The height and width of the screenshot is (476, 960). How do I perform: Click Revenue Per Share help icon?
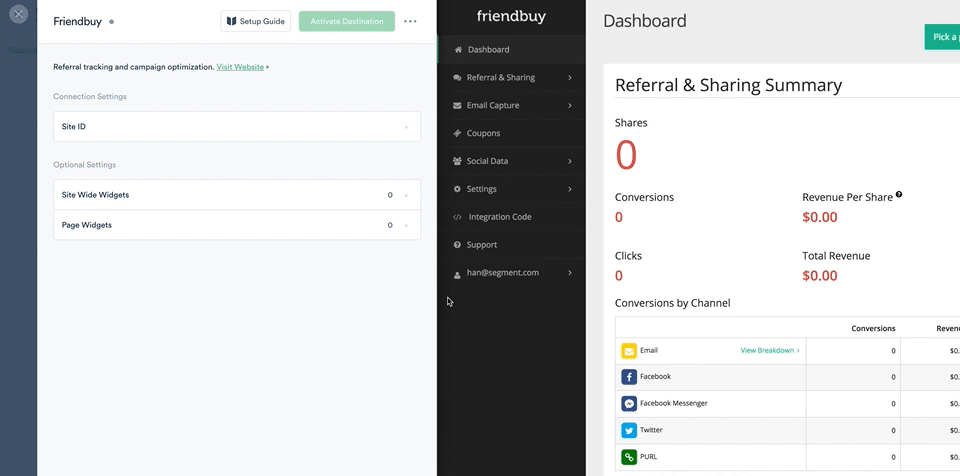pyautogui.click(x=898, y=194)
